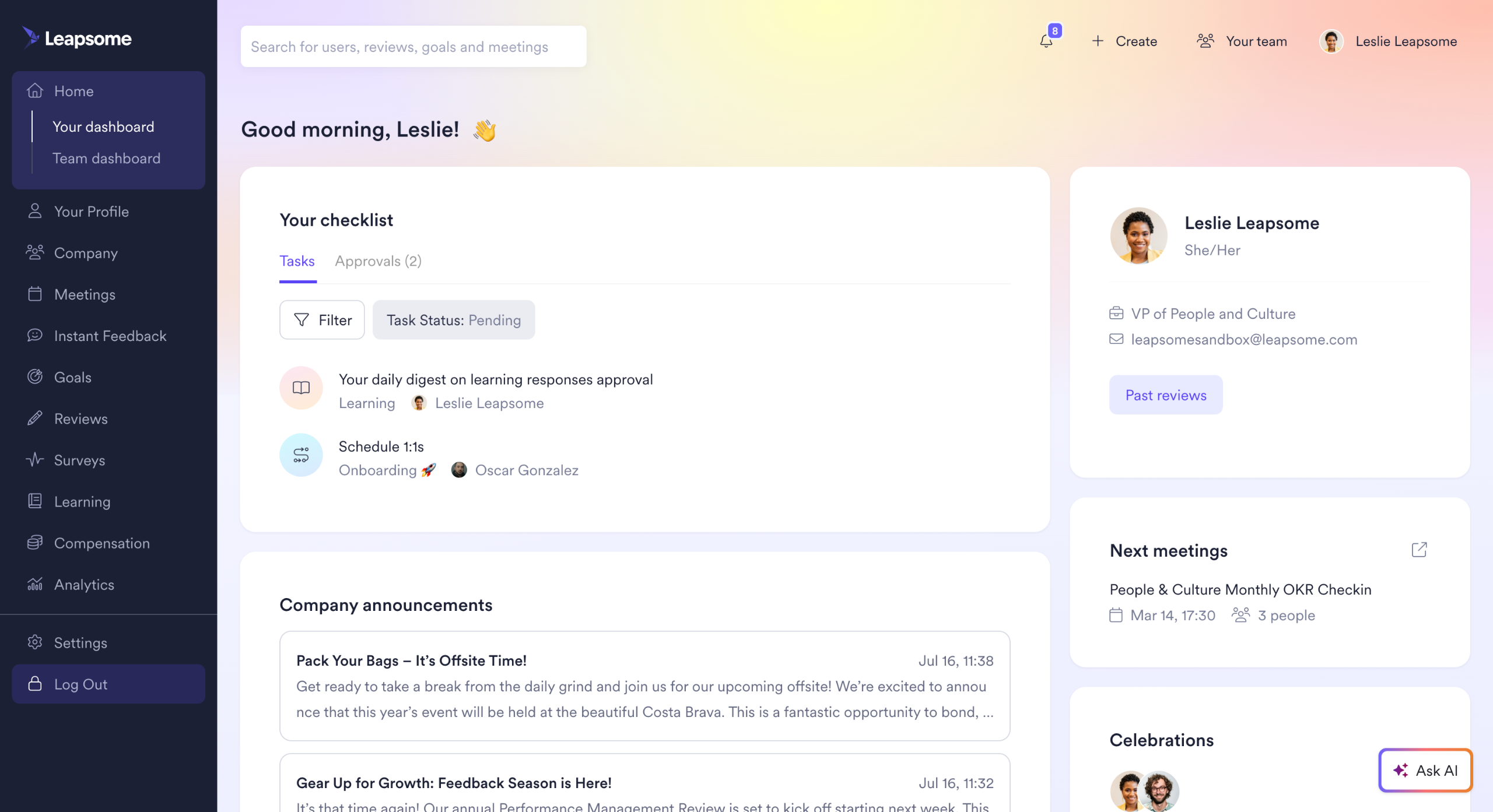
Task: Open the Task Status: Pending filter
Action: pos(454,320)
